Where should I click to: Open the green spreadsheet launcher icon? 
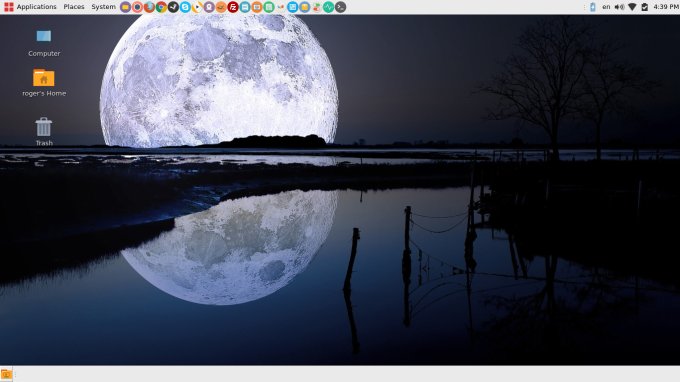(x=269, y=7)
